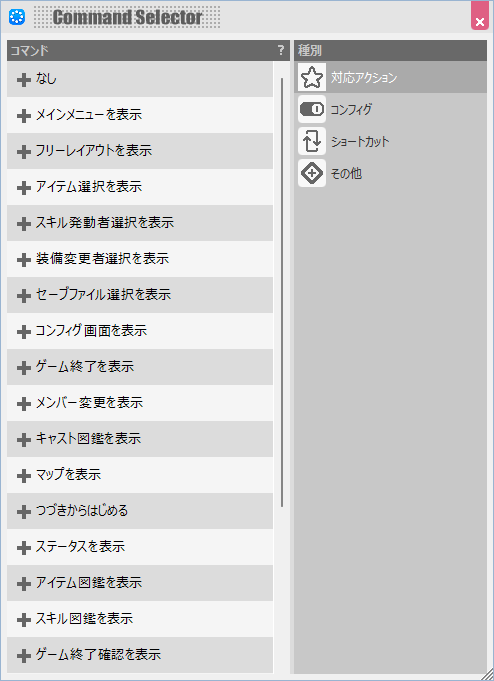Click the command list vertical scrollbar

click(x=282, y=292)
